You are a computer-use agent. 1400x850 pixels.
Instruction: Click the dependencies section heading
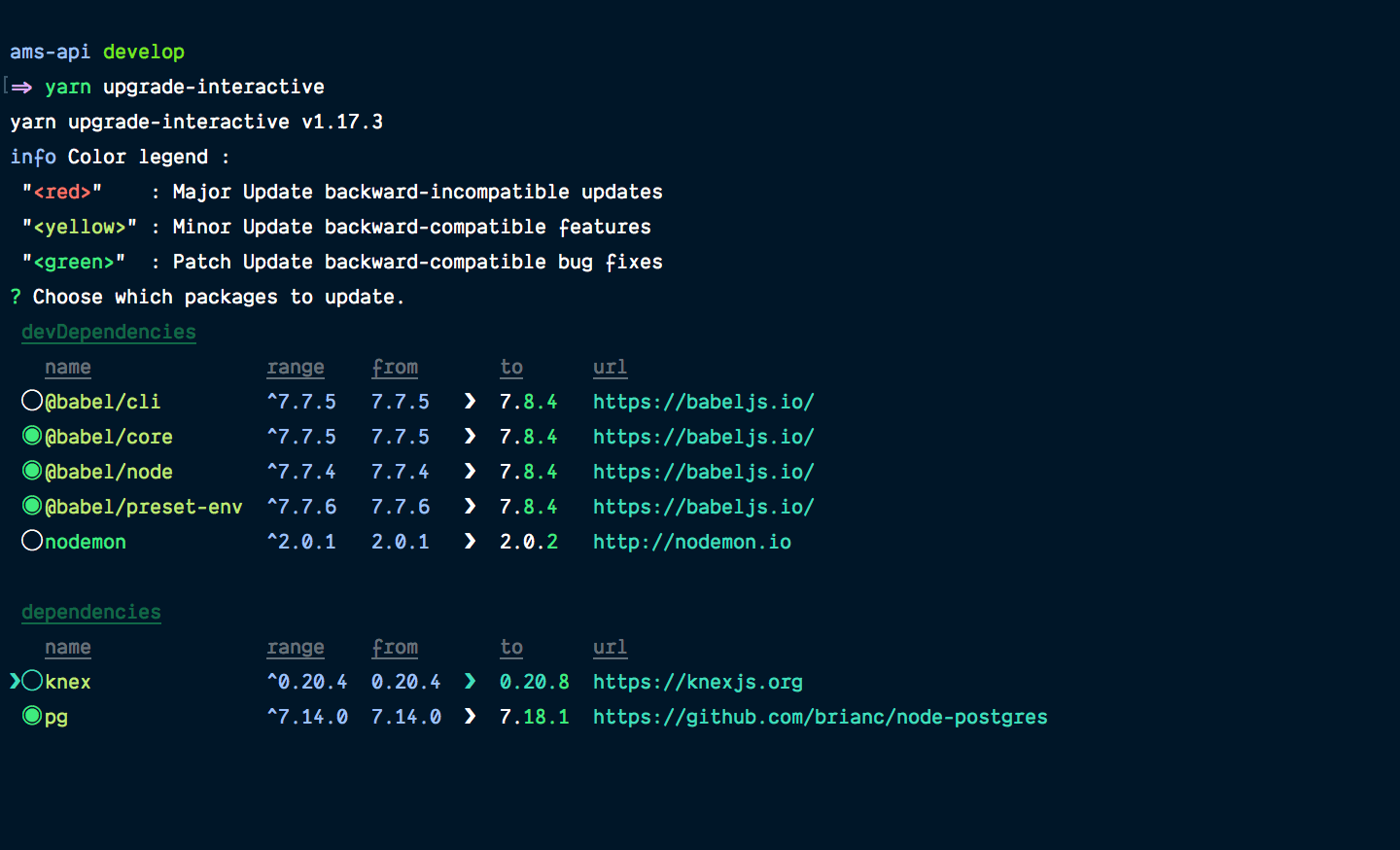(91, 612)
